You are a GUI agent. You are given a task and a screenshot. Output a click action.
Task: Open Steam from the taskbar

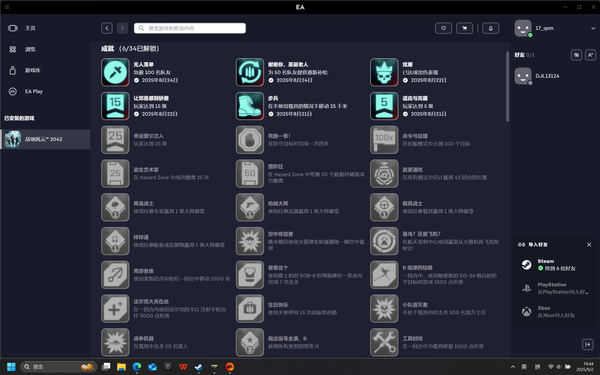point(199,367)
